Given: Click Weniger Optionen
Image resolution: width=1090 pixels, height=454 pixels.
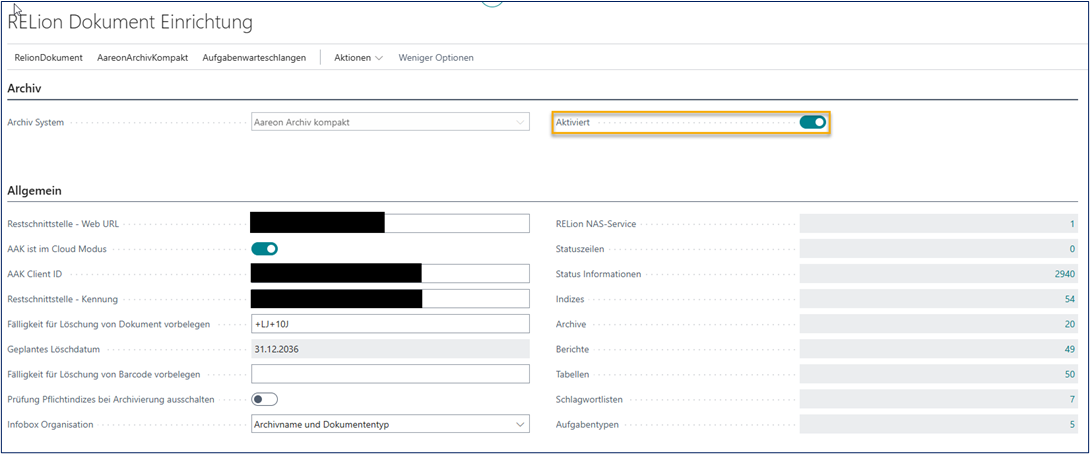Looking at the screenshot, I should pos(436,58).
